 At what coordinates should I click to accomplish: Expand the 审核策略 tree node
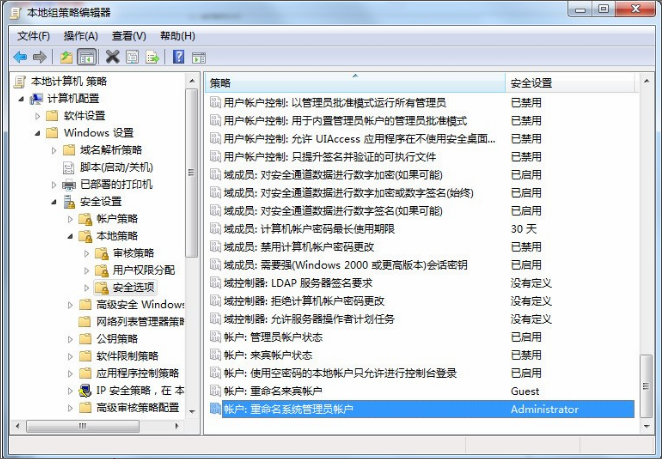[x=87, y=253]
